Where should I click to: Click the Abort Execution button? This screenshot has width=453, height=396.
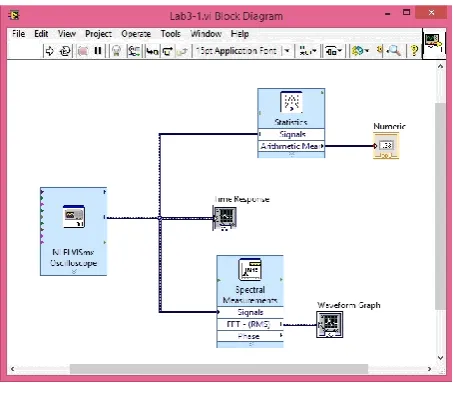tap(82, 51)
